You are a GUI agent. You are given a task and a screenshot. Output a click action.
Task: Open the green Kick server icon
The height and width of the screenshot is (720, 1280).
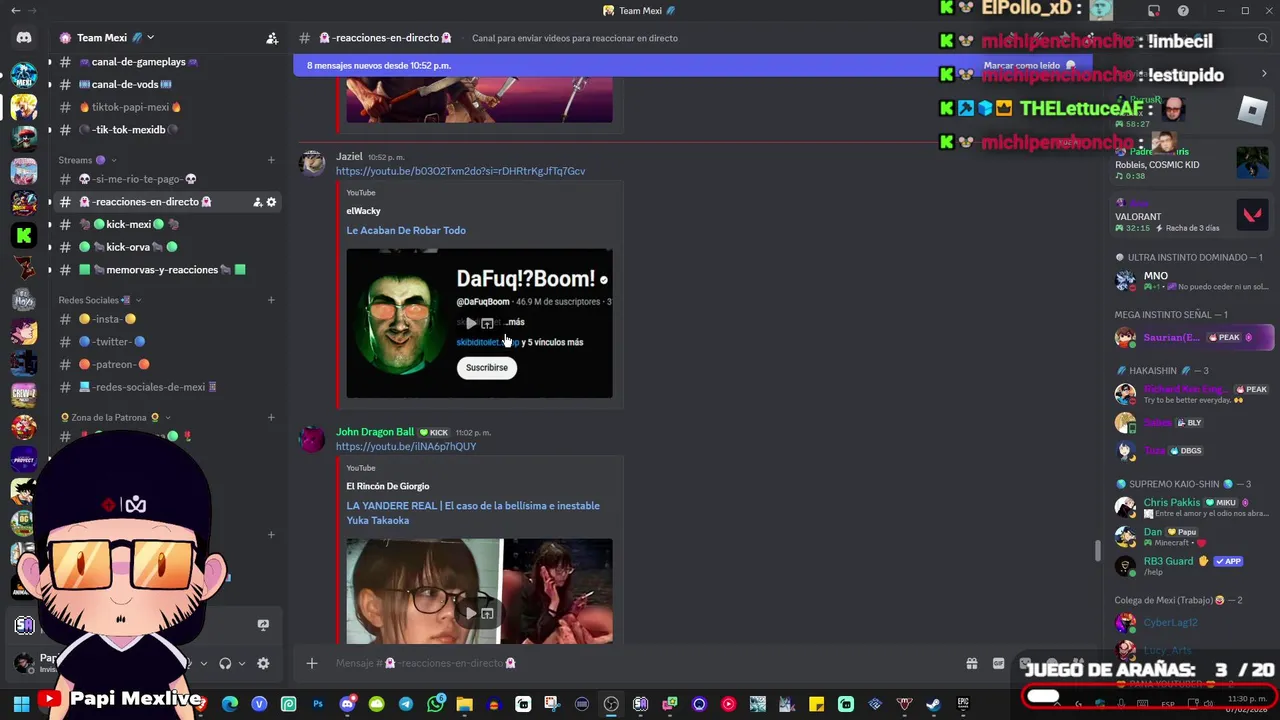(x=24, y=235)
